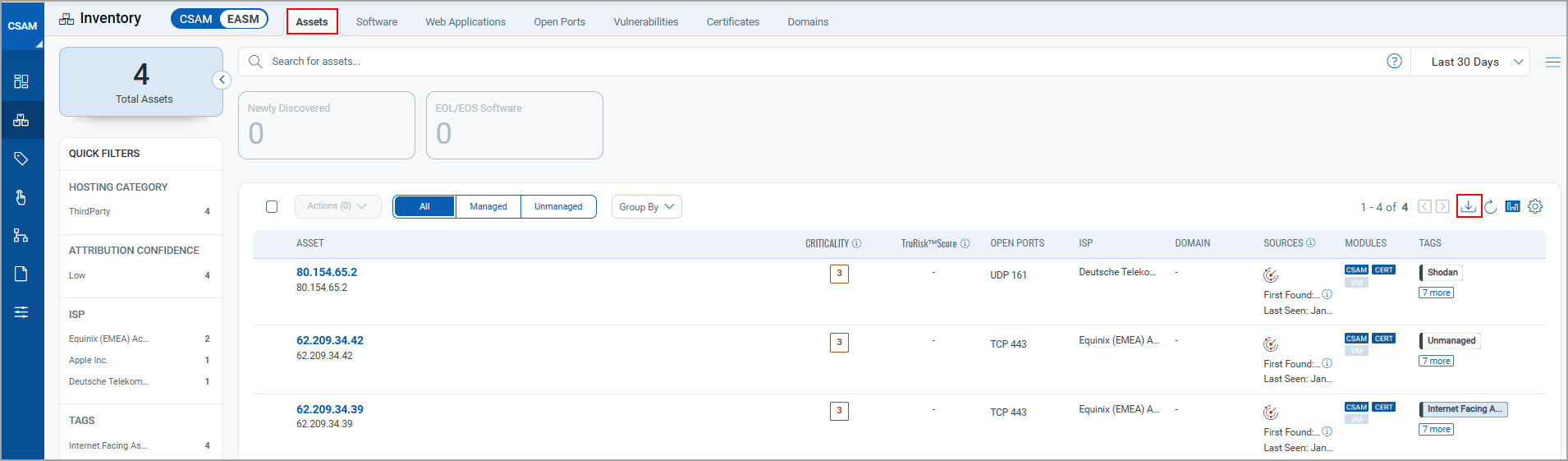Image resolution: width=1568 pixels, height=461 pixels.
Task: Open the Actions (0) dropdown
Action: (x=337, y=206)
